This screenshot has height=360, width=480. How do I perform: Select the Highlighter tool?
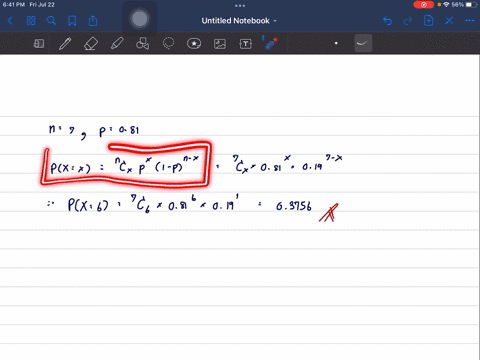pos(117,43)
